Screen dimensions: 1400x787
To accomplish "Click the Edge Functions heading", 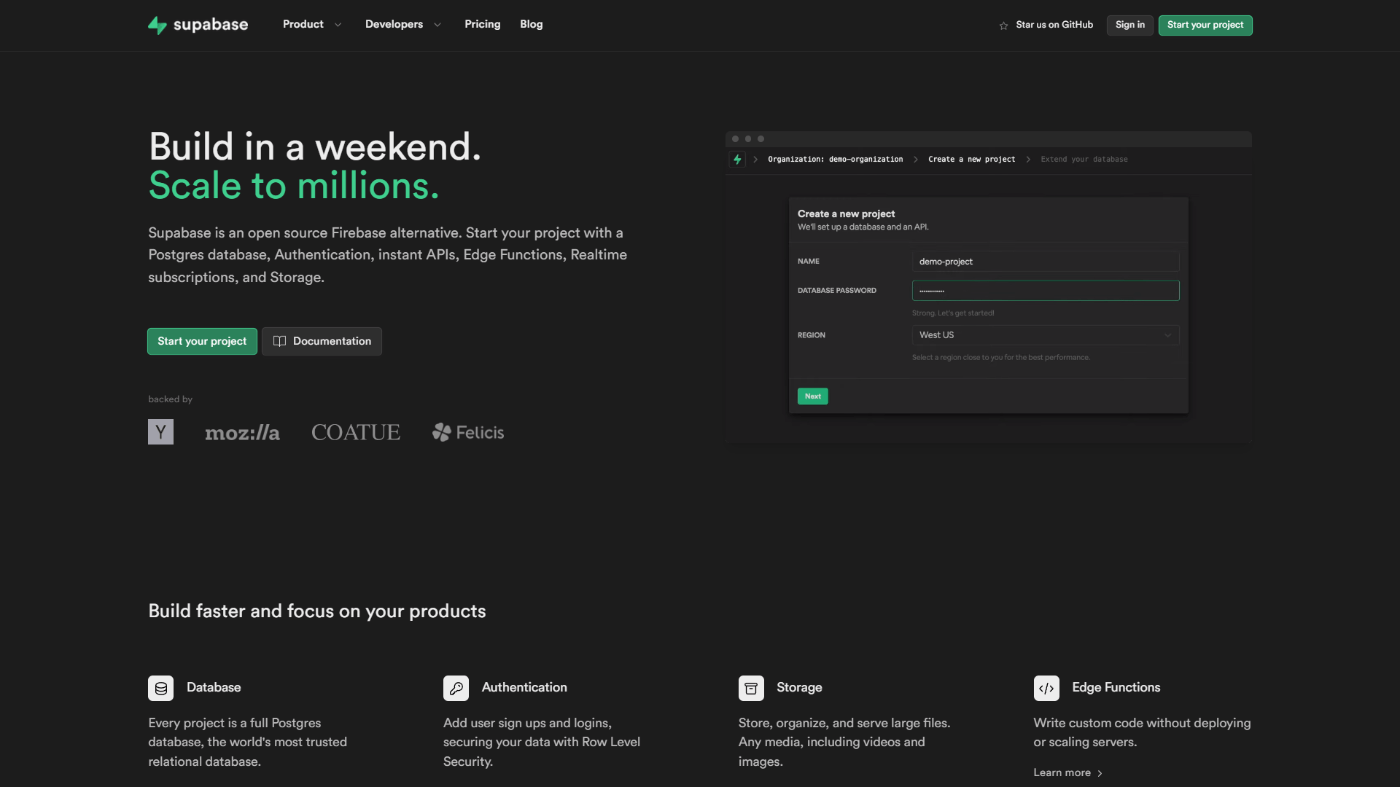I will 1116,687.
